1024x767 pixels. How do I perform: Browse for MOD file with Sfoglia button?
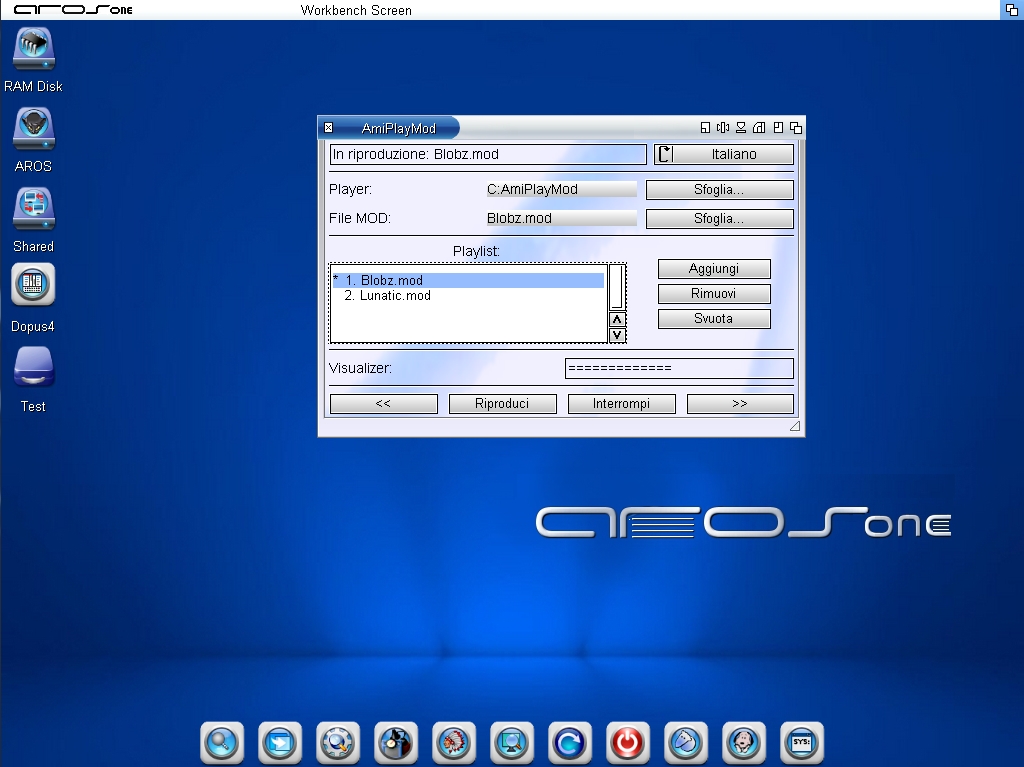click(720, 218)
